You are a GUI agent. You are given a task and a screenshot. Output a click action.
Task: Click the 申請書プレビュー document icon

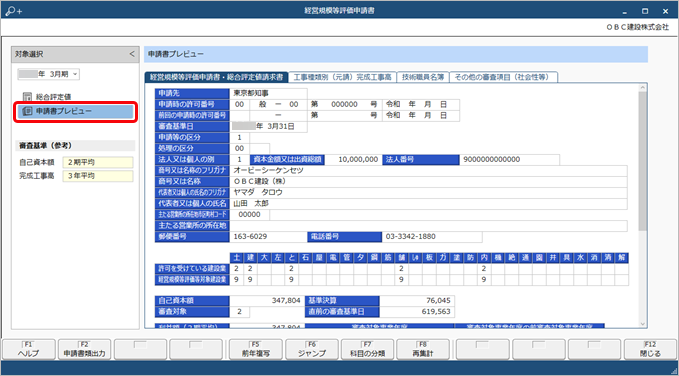(x=27, y=111)
